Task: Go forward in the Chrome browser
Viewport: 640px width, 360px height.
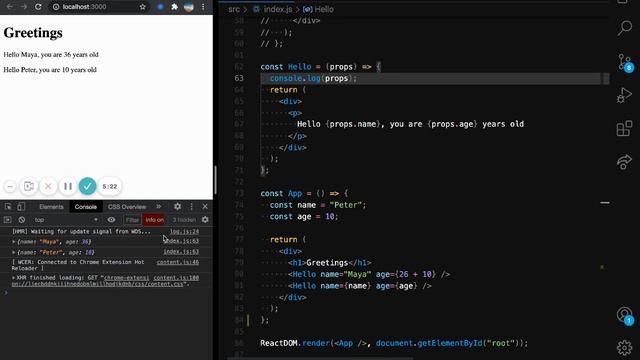Action: point(24,7)
